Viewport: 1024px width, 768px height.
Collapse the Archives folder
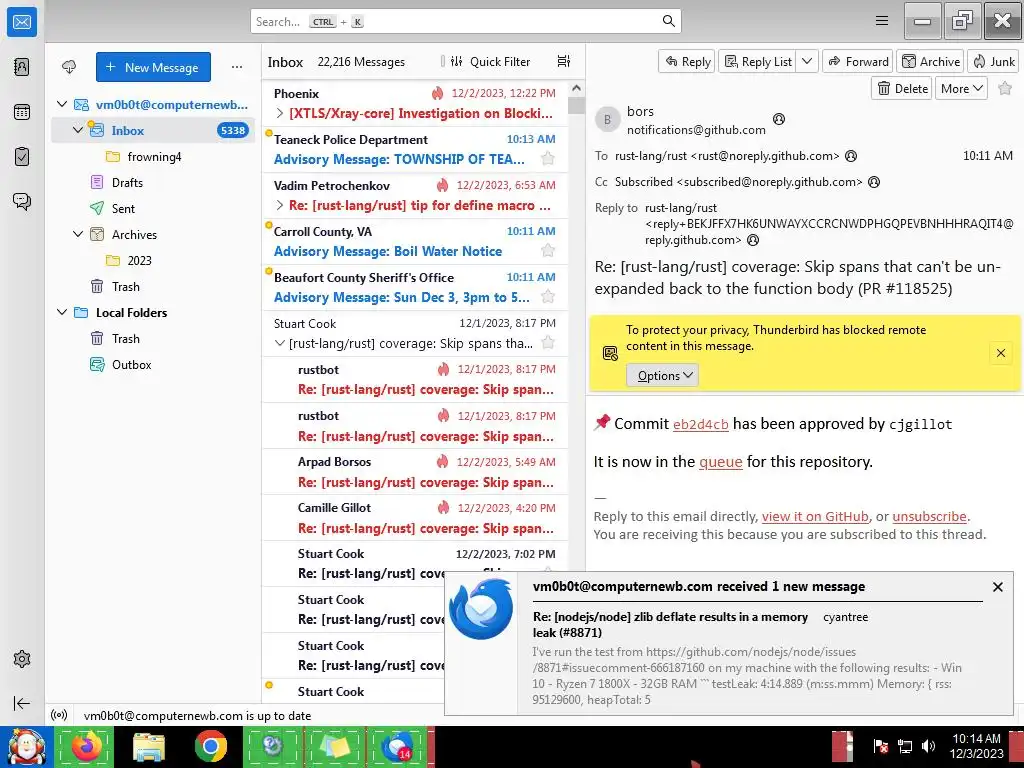[78, 234]
